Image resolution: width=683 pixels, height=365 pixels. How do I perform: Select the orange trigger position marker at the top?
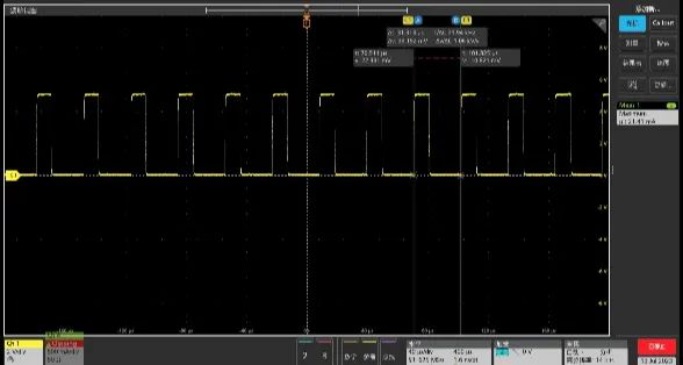[x=307, y=21]
